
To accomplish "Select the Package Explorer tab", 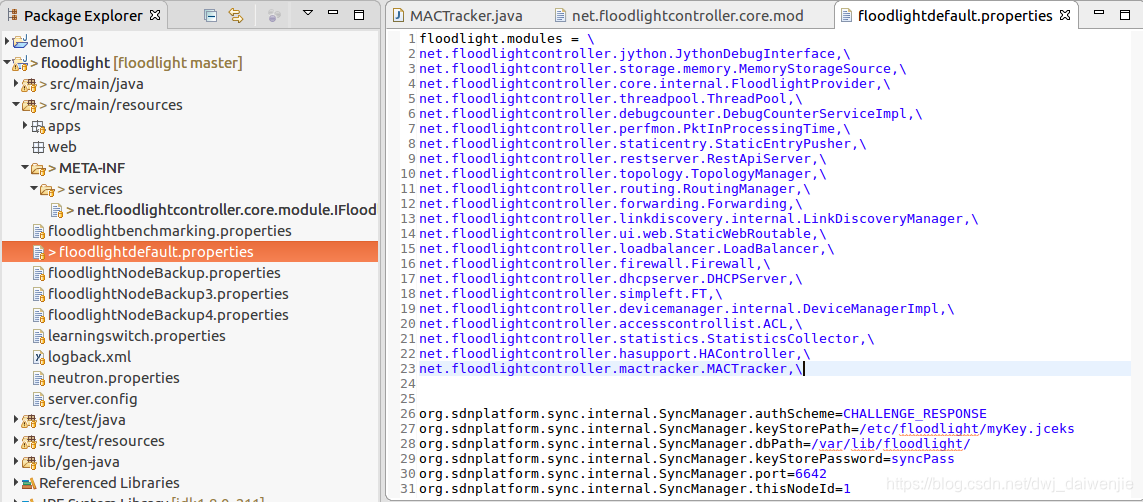I will [83, 15].
